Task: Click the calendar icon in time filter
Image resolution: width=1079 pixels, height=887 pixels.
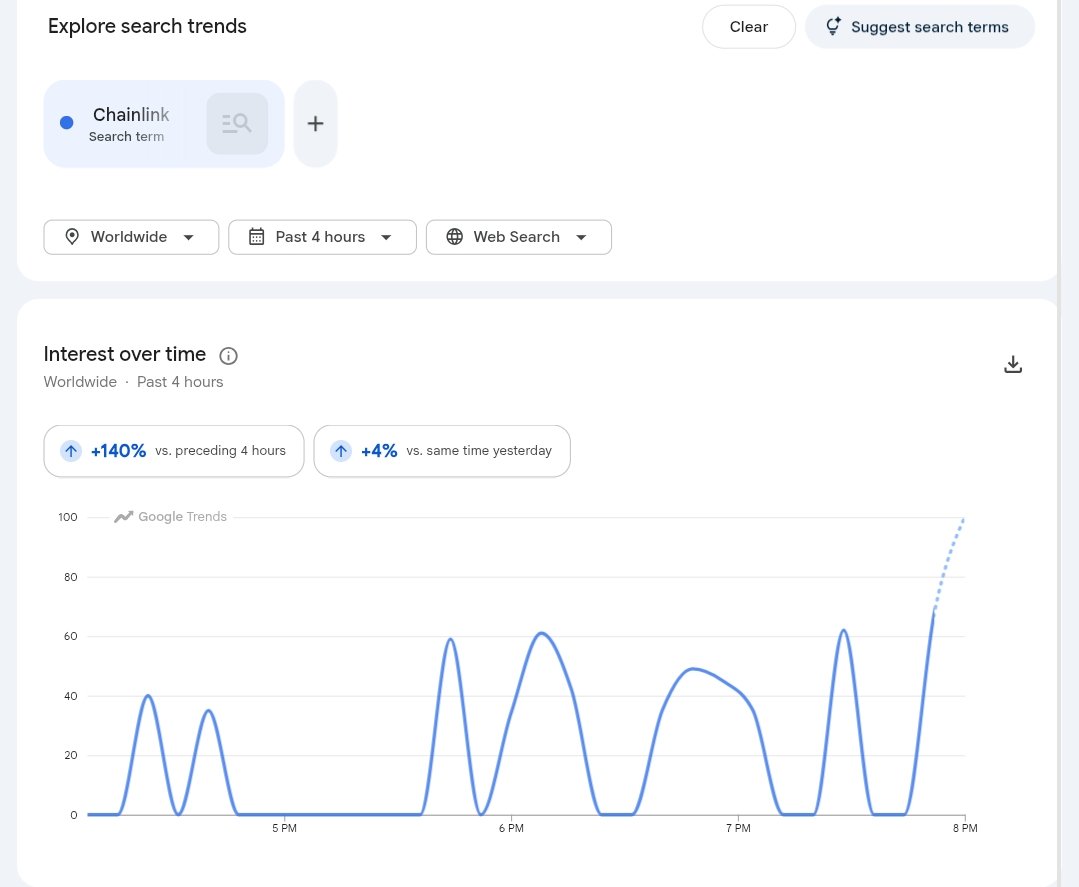Action: (256, 237)
